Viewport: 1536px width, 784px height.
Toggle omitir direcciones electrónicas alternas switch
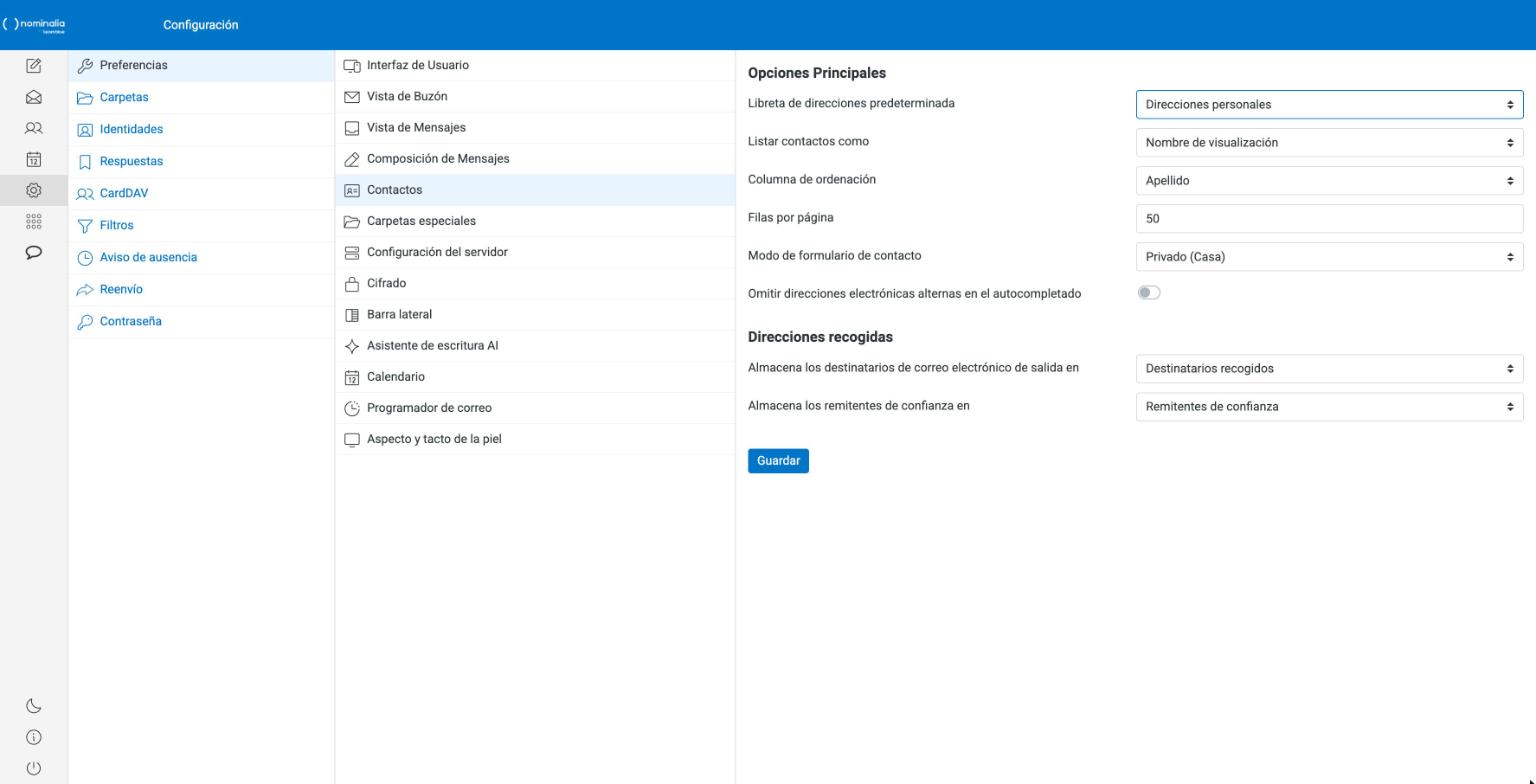tap(1149, 293)
